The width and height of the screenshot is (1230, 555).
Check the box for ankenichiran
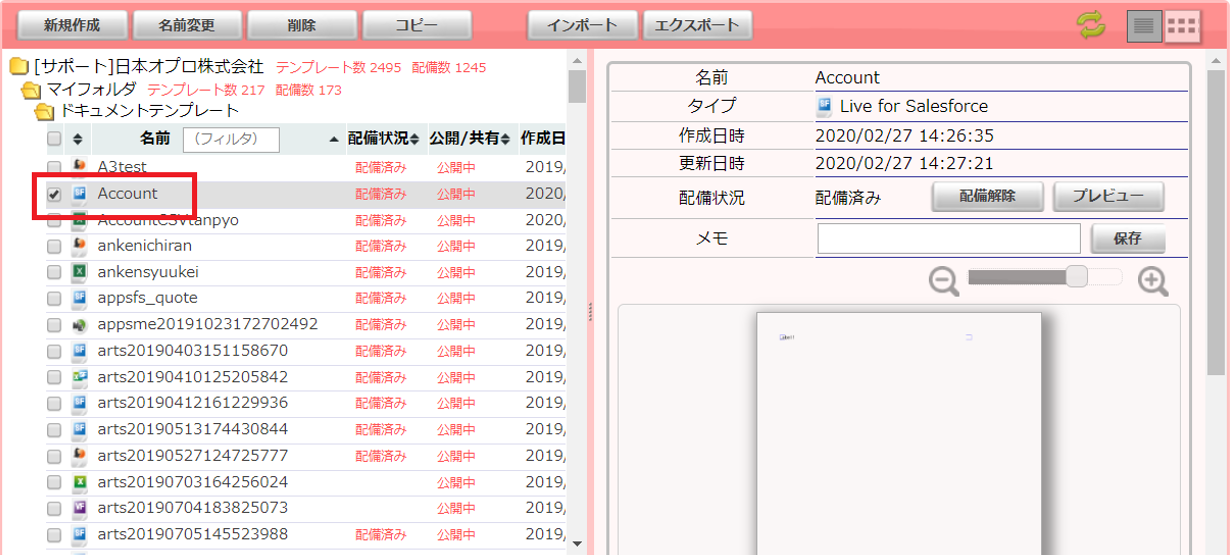(x=54, y=246)
